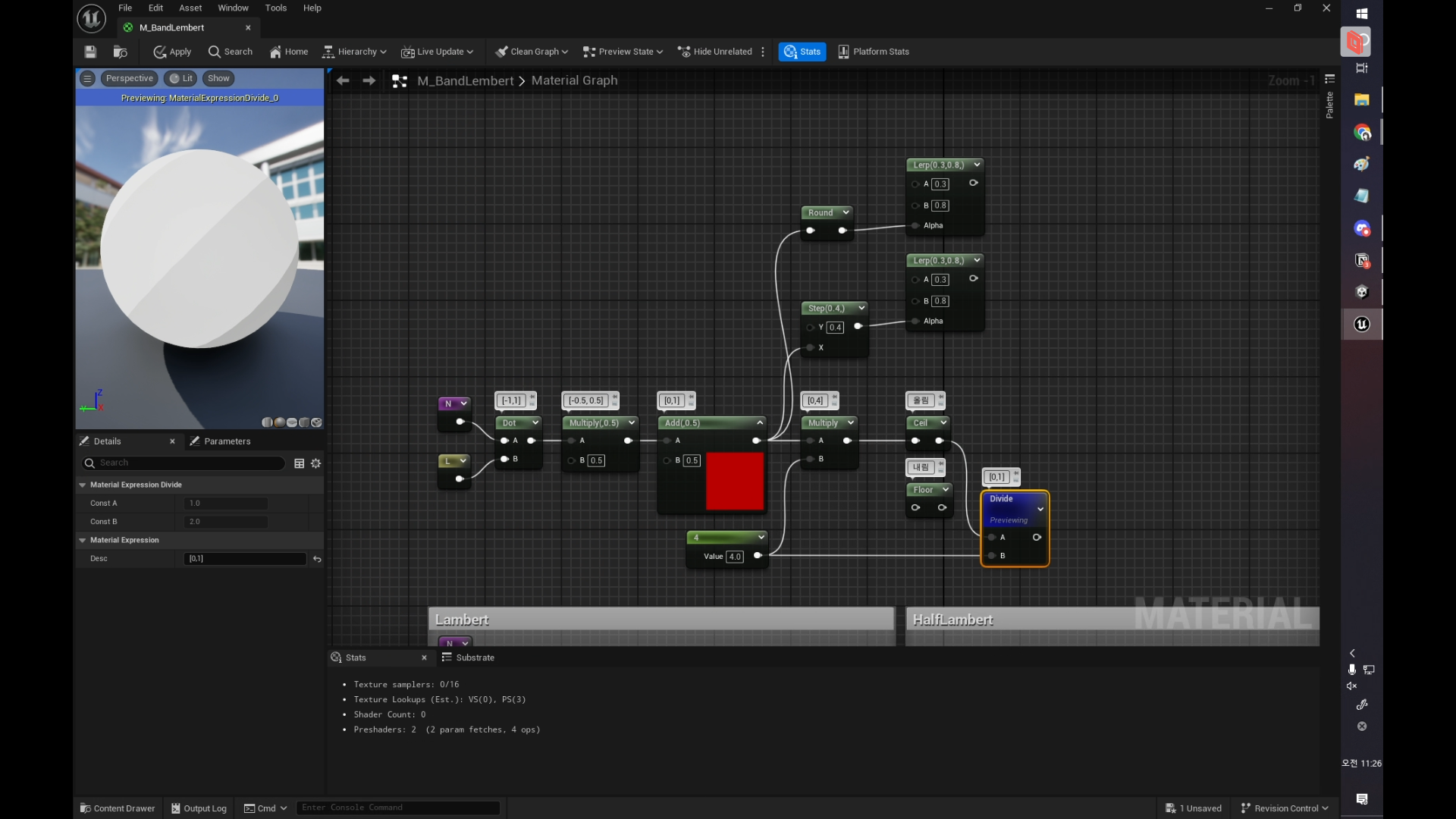Open the material Search tool
The image size is (1456, 819).
click(x=231, y=52)
